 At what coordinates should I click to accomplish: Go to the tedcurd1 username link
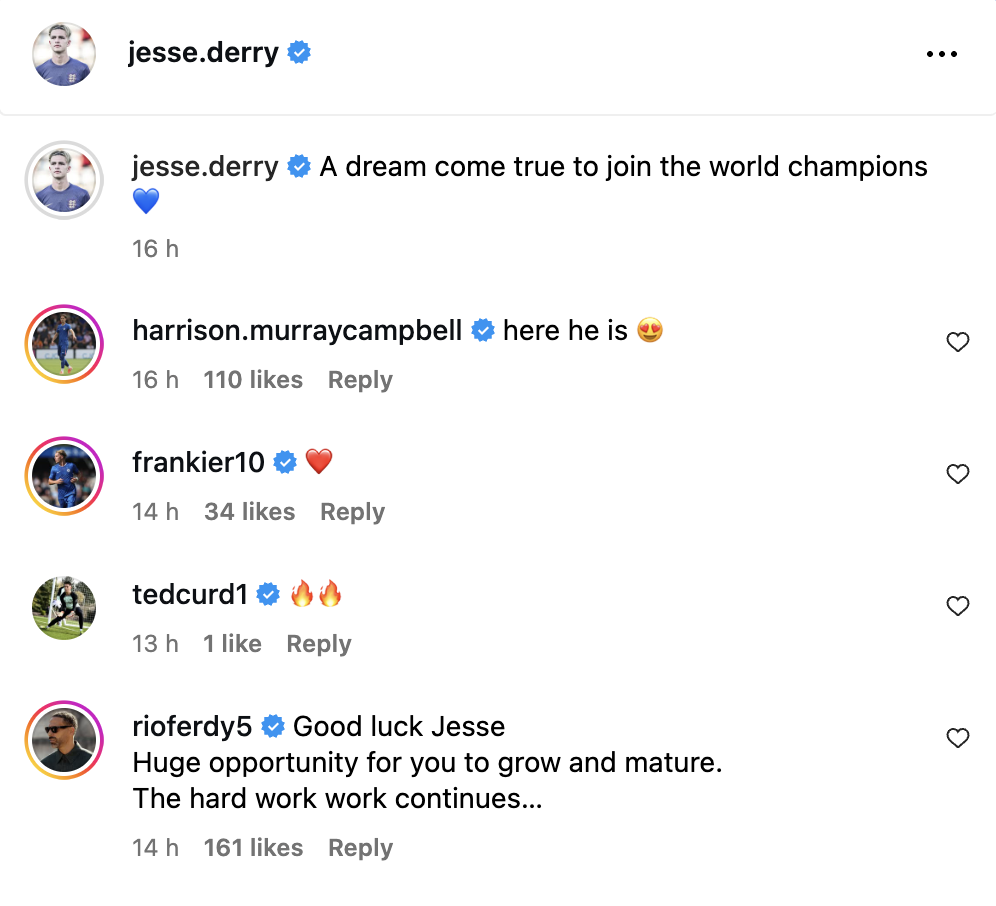click(x=190, y=594)
